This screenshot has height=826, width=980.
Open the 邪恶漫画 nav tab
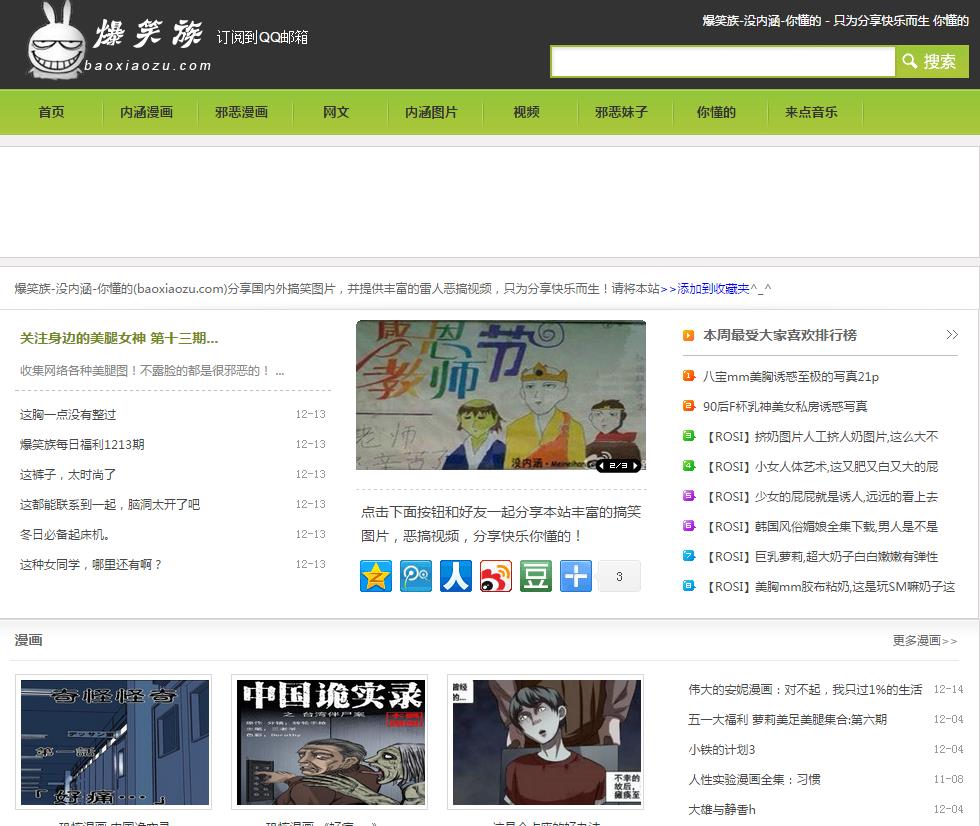point(241,112)
